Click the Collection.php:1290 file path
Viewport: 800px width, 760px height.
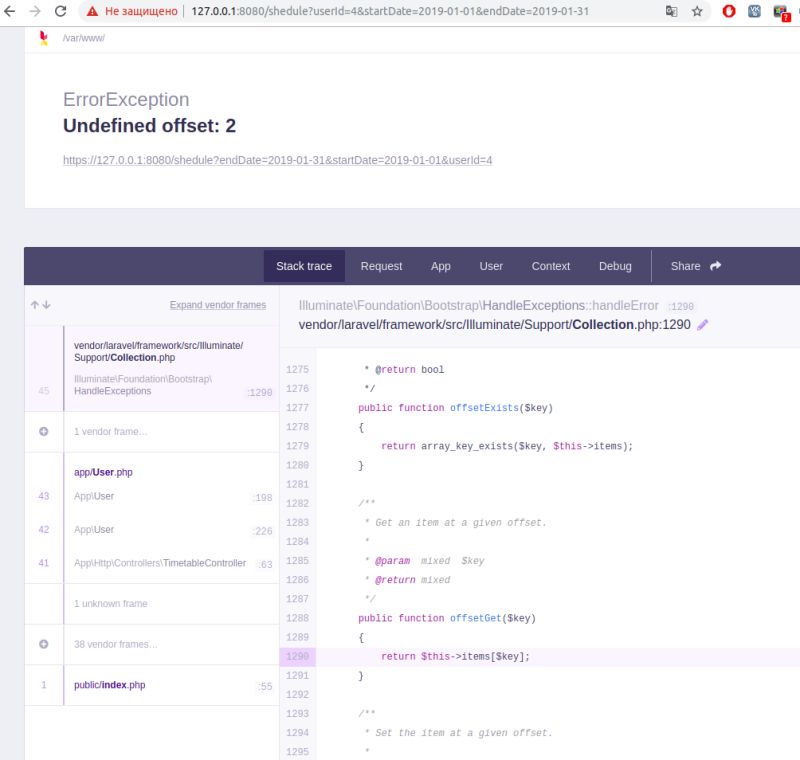pyautogui.click(x=494, y=325)
